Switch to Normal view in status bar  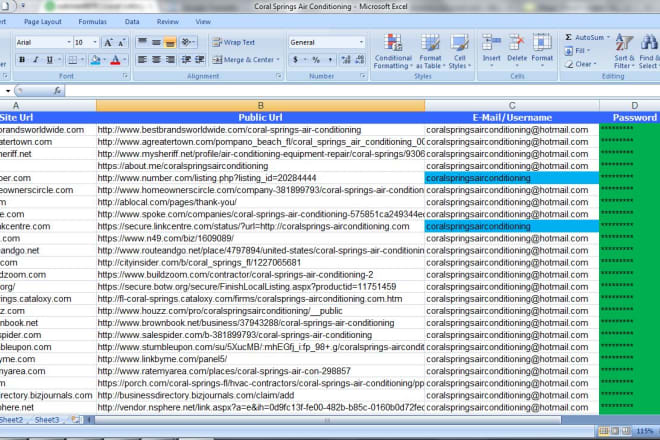(x=603, y=431)
